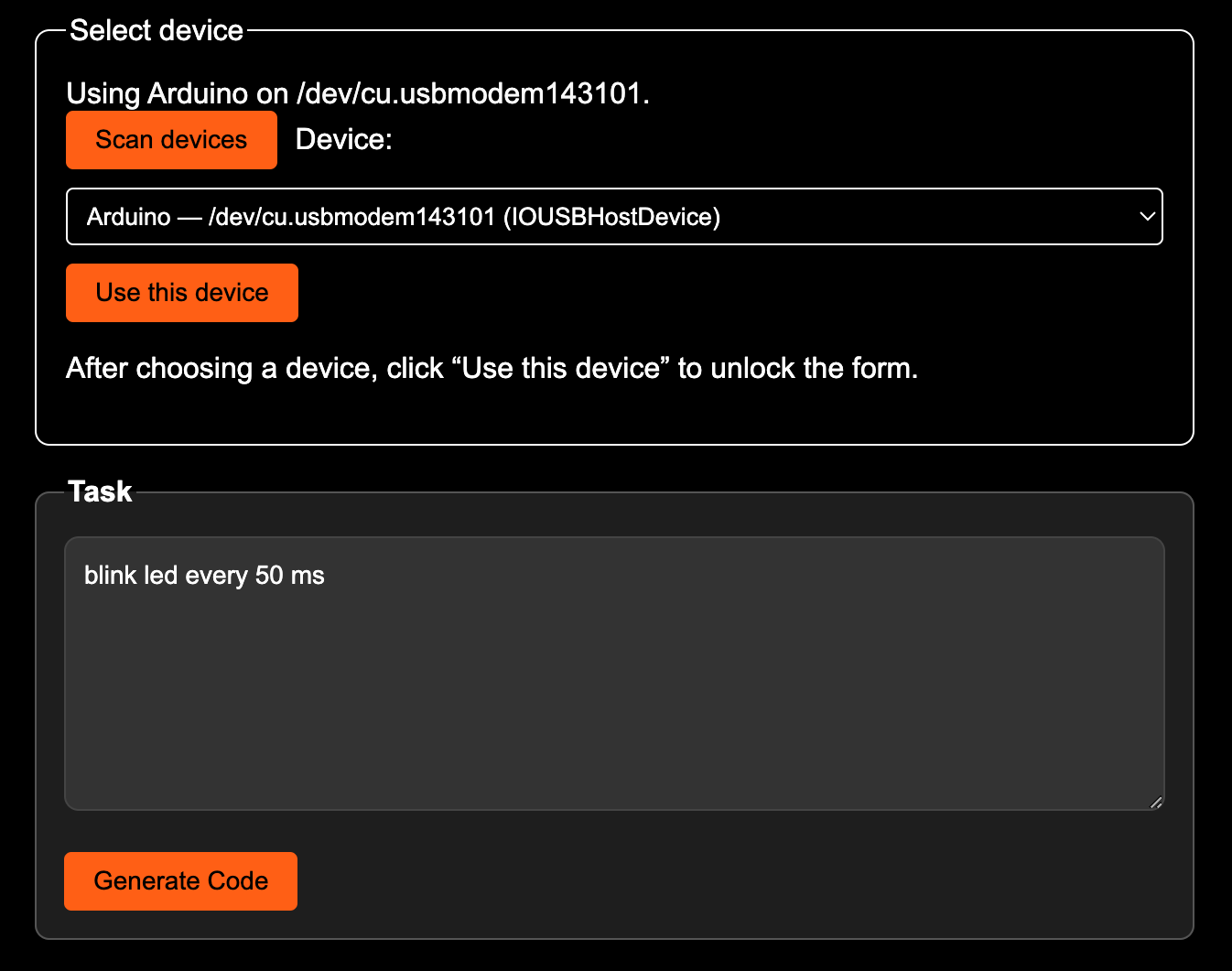Click the "Select device" section legend

pyautogui.click(x=157, y=31)
